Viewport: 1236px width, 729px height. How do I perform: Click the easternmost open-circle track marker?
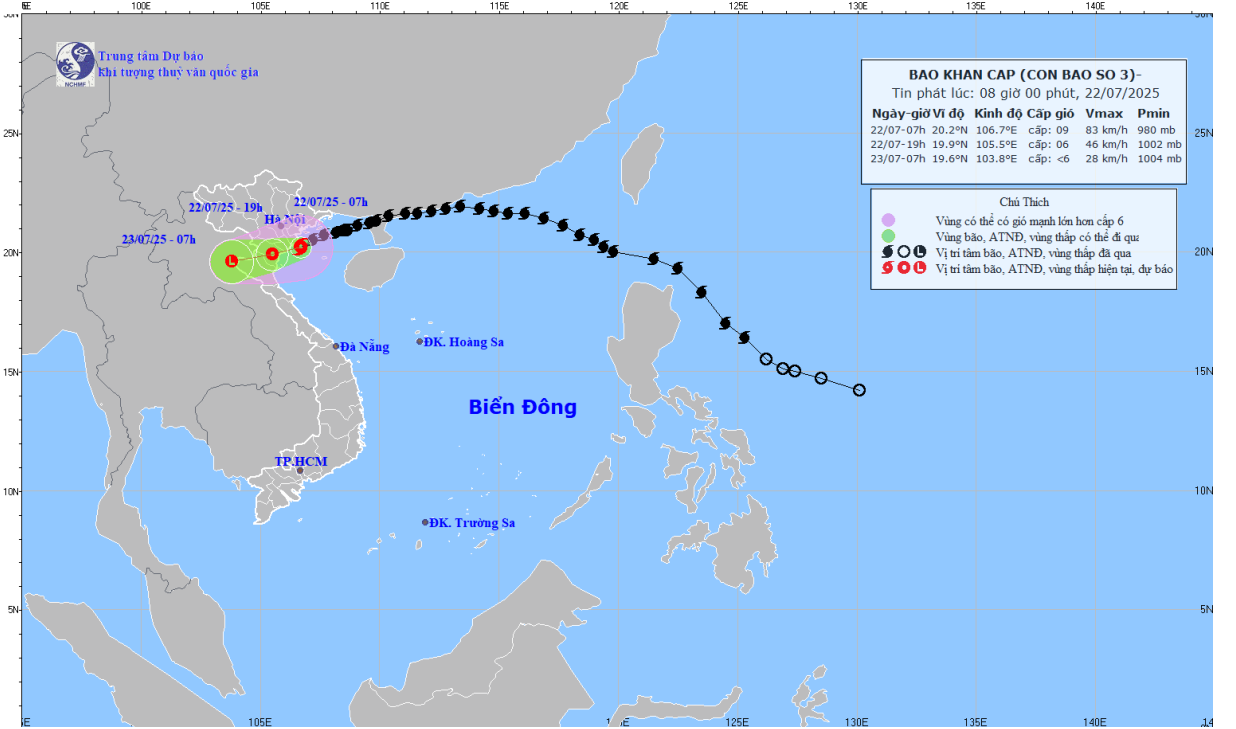click(858, 390)
